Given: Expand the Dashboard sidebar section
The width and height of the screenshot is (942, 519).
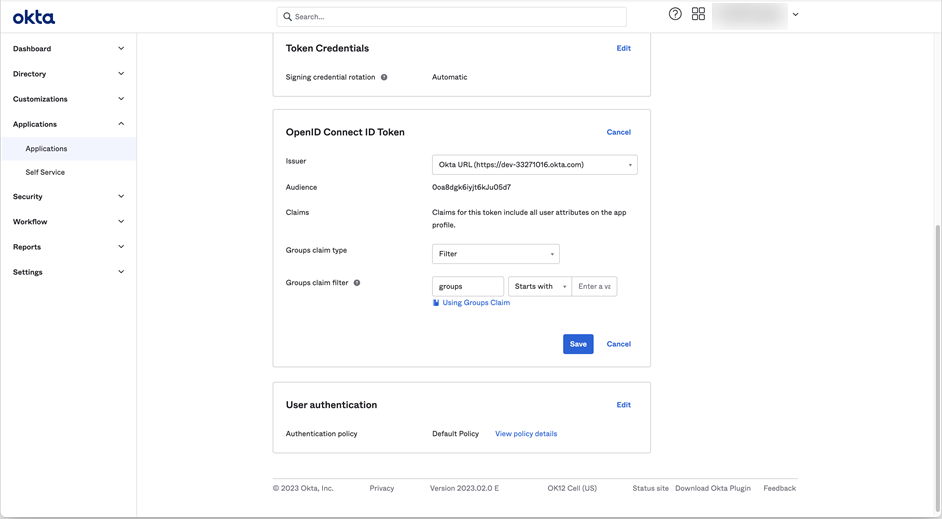Looking at the screenshot, I should point(68,49).
